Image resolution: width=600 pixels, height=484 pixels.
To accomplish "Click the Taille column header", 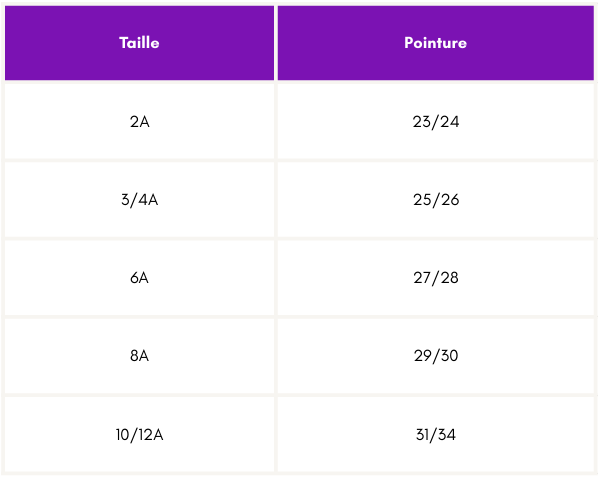I will [139, 43].
